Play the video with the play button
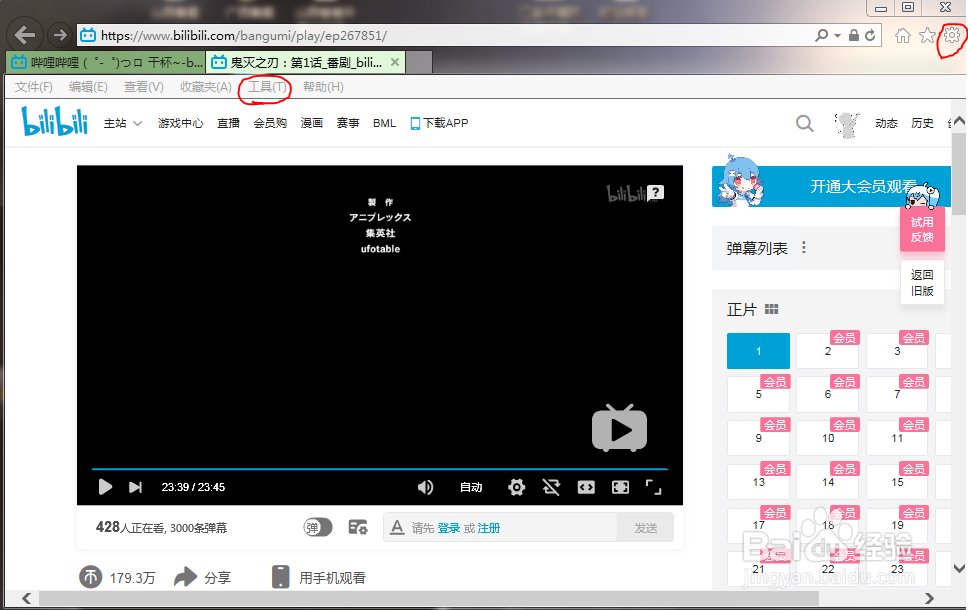This screenshot has height=610, width=968. click(x=105, y=487)
